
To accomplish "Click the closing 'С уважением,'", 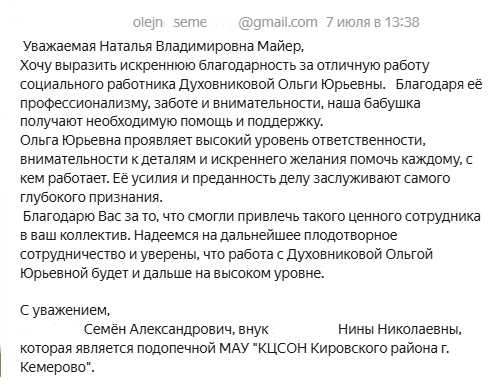I will click(65, 311).
